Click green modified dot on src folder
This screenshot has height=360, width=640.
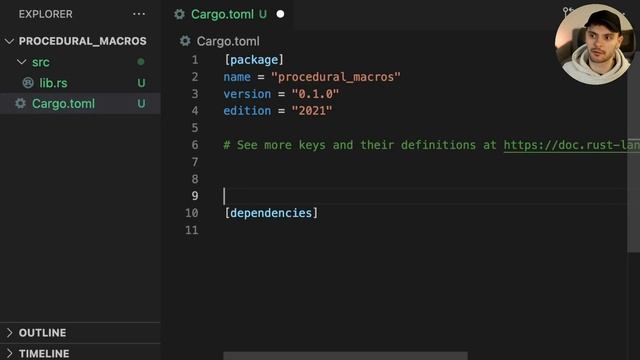tap(141, 62)
